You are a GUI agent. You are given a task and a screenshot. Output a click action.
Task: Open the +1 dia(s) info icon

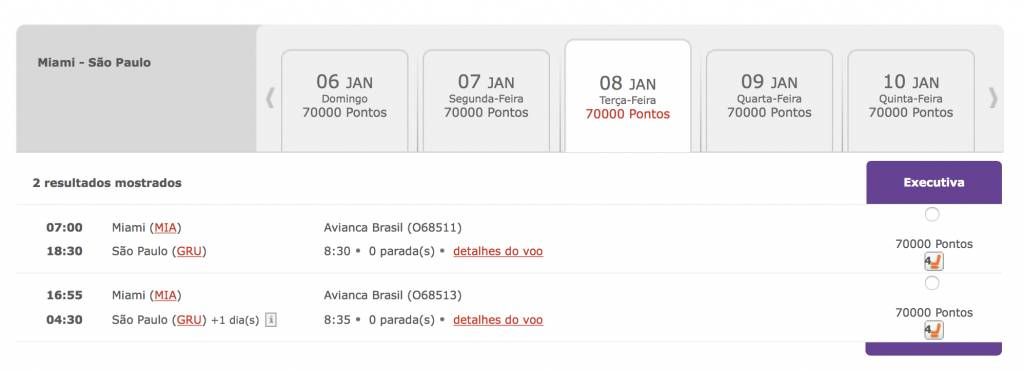click(x=271, y=320)
